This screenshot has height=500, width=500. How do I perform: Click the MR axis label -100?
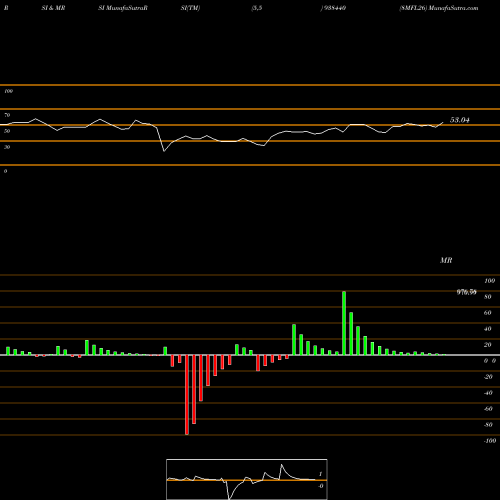[x=490, y=441]
